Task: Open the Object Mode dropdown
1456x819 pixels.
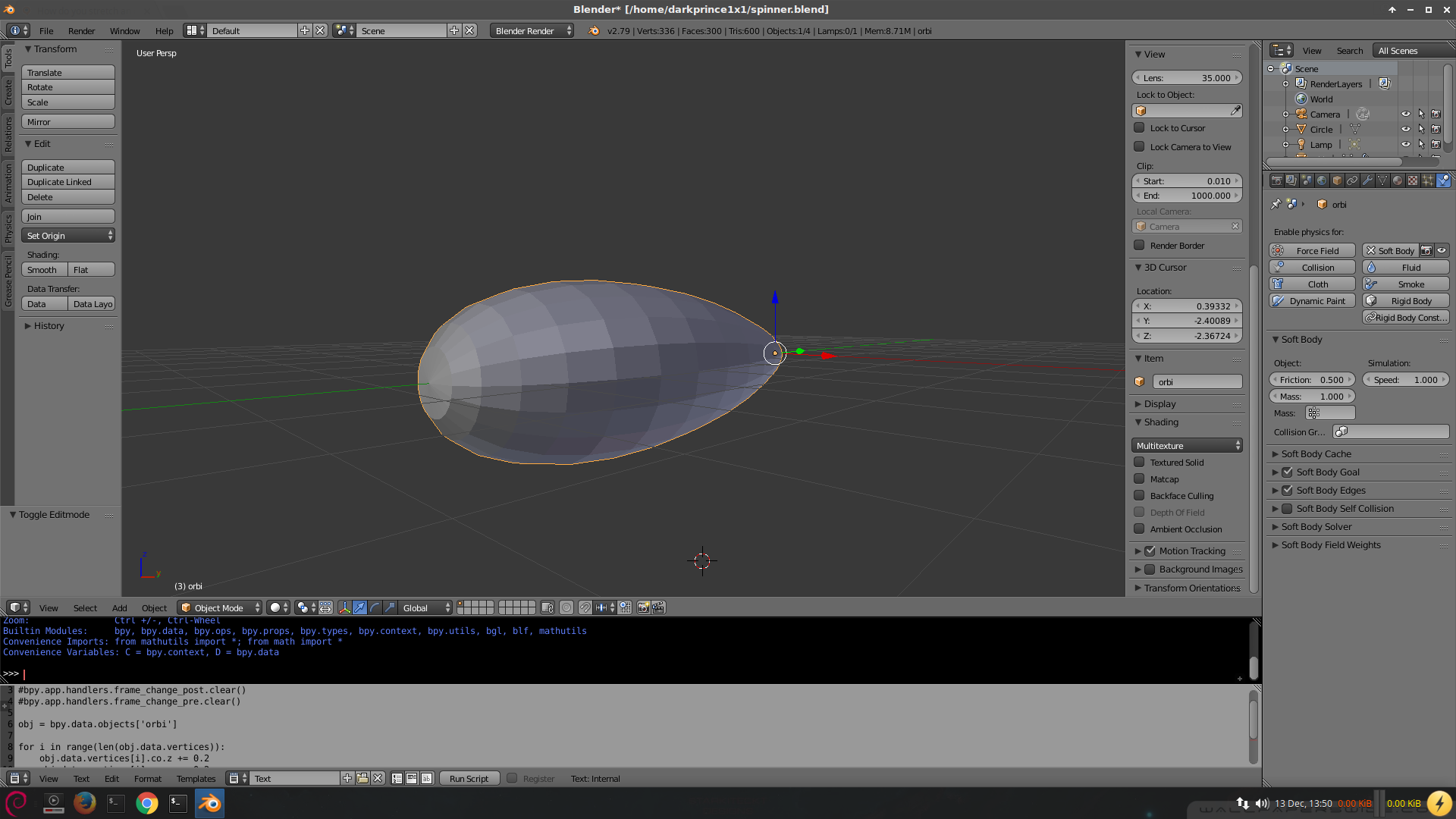Action: [x=220, y=607]
